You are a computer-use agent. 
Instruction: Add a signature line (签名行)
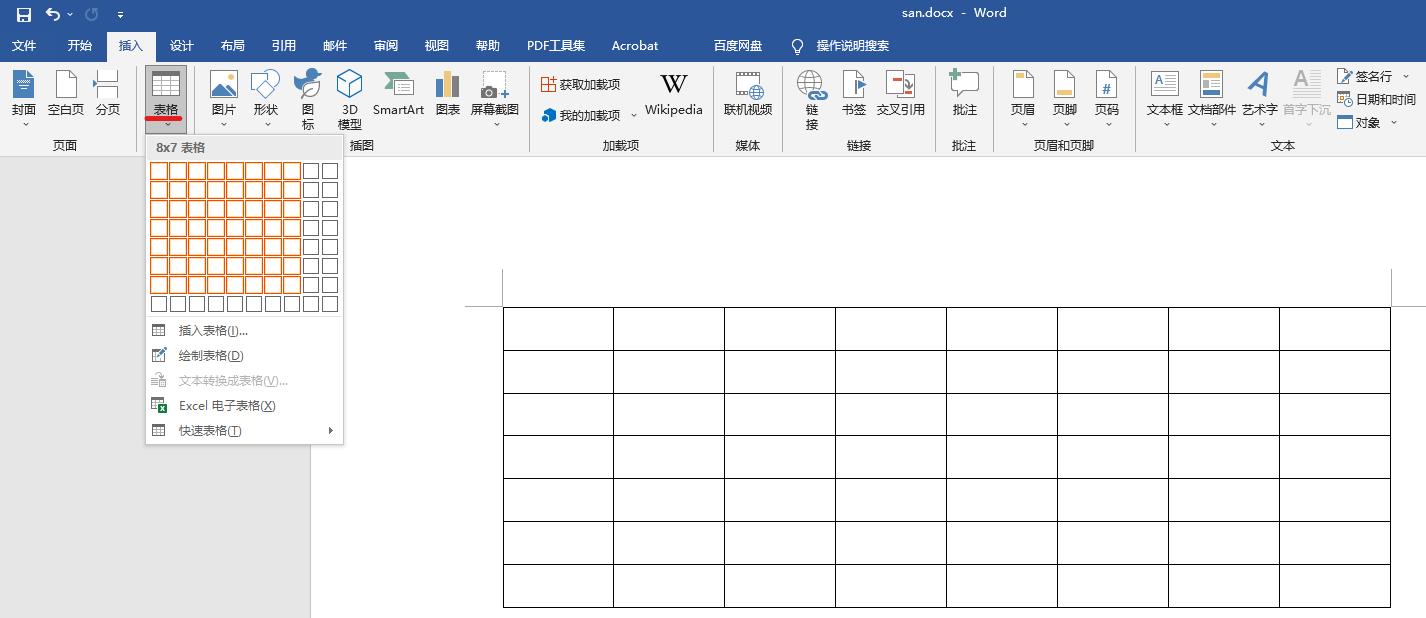click(1365, 77)
